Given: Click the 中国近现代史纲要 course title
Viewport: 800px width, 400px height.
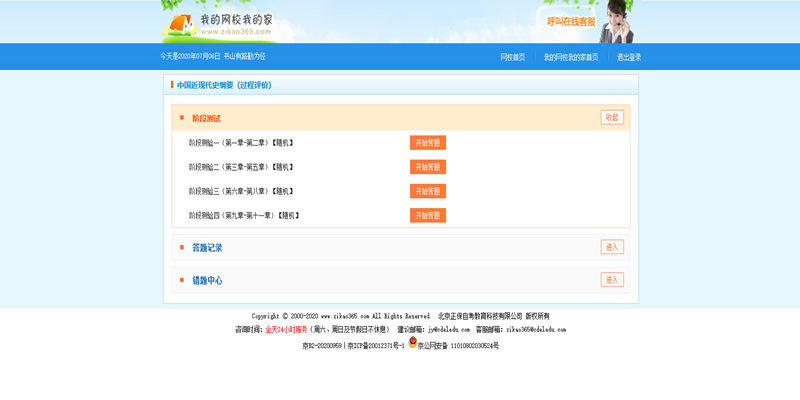Looking at the screenshot, I should (224, 85).
